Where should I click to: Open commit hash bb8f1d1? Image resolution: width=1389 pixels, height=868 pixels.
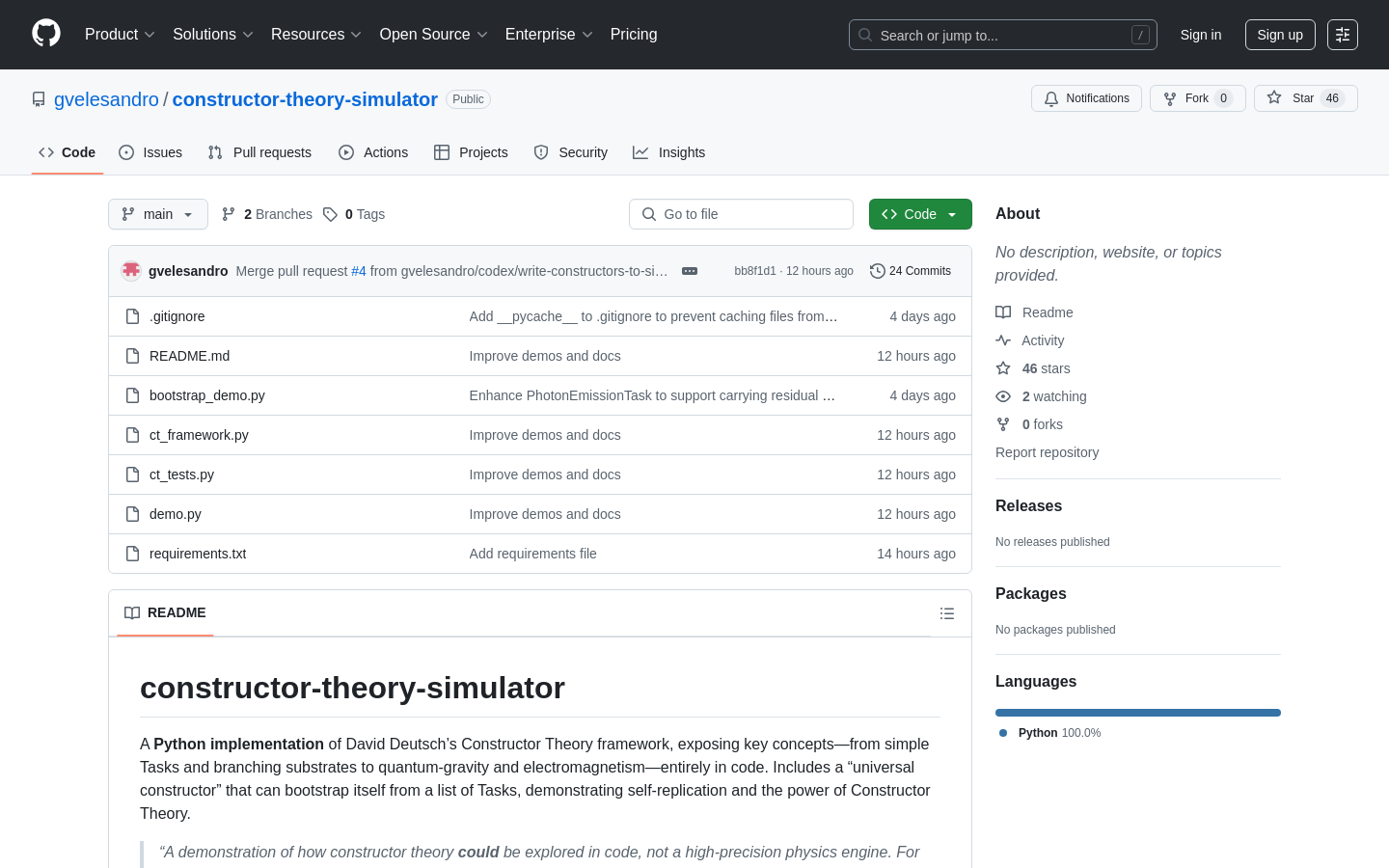click(755, 271)
